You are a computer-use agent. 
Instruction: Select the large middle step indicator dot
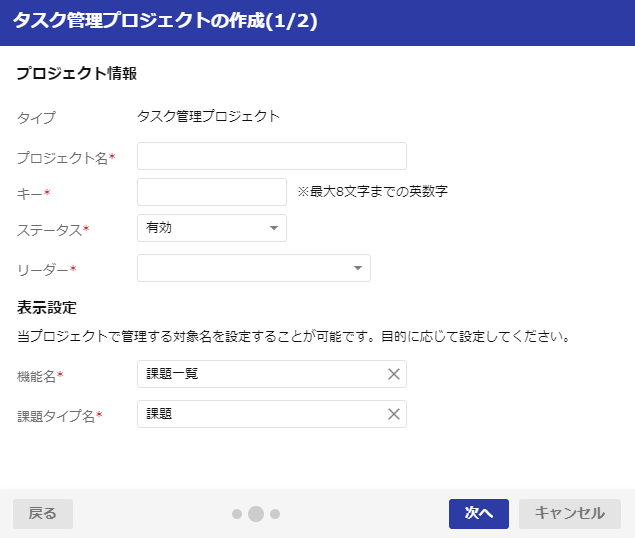[256, 514]
